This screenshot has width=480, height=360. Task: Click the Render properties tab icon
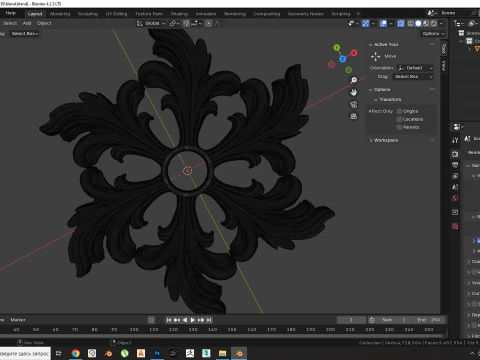coord(455,154)
